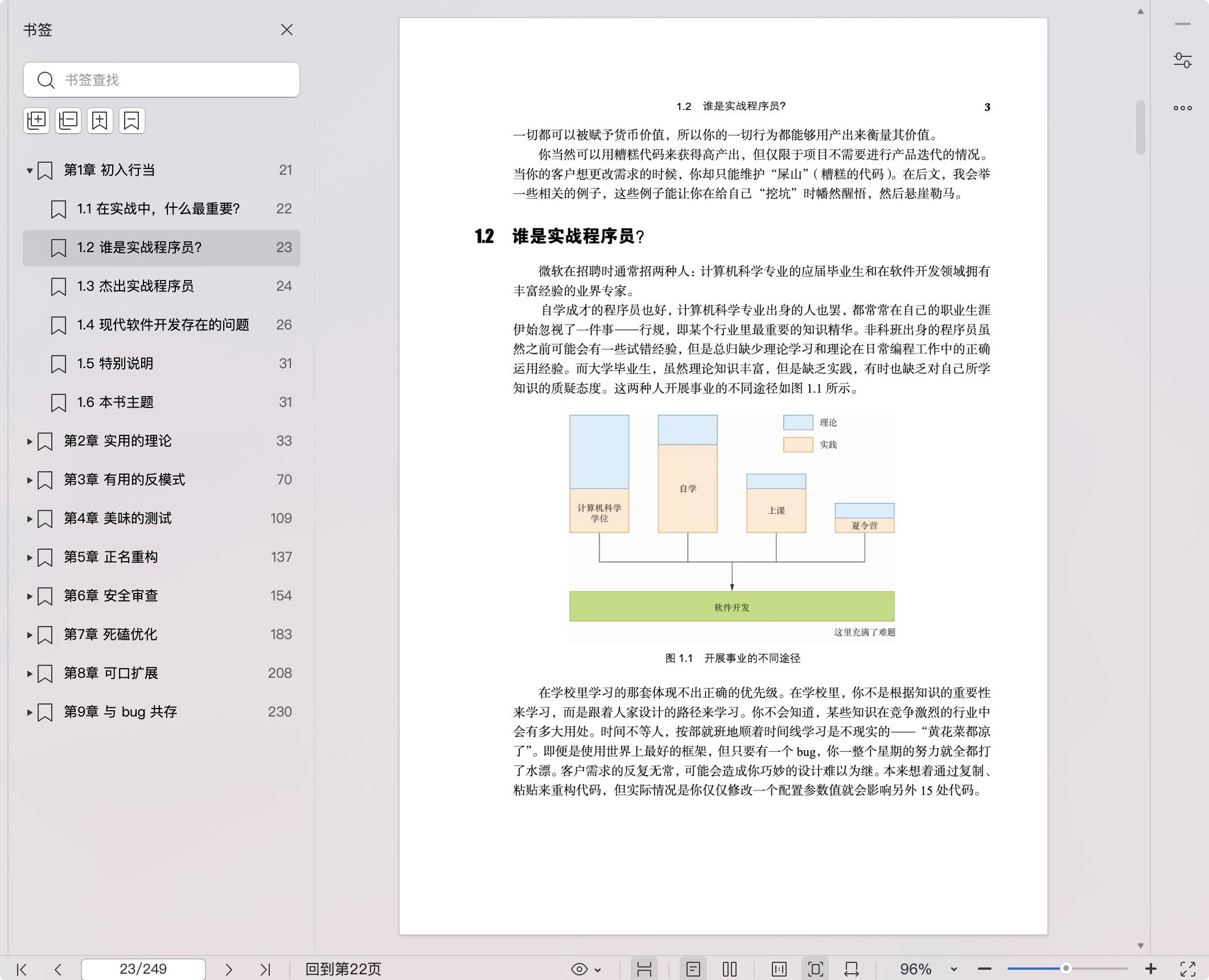Fit page to width
Image resolution: width=1209 pixels, height=980 pixels.
coord(852,969)
